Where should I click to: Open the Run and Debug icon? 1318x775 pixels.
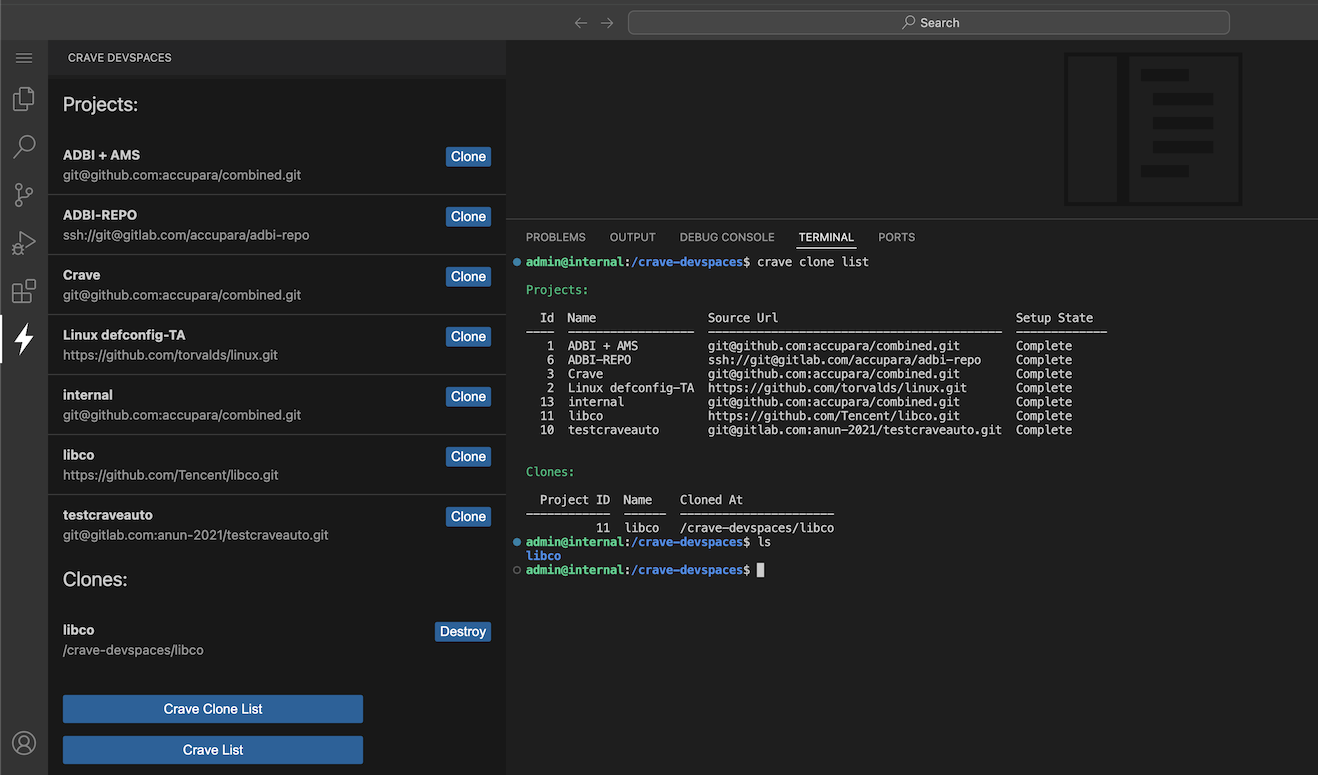(x=24, y=243)
